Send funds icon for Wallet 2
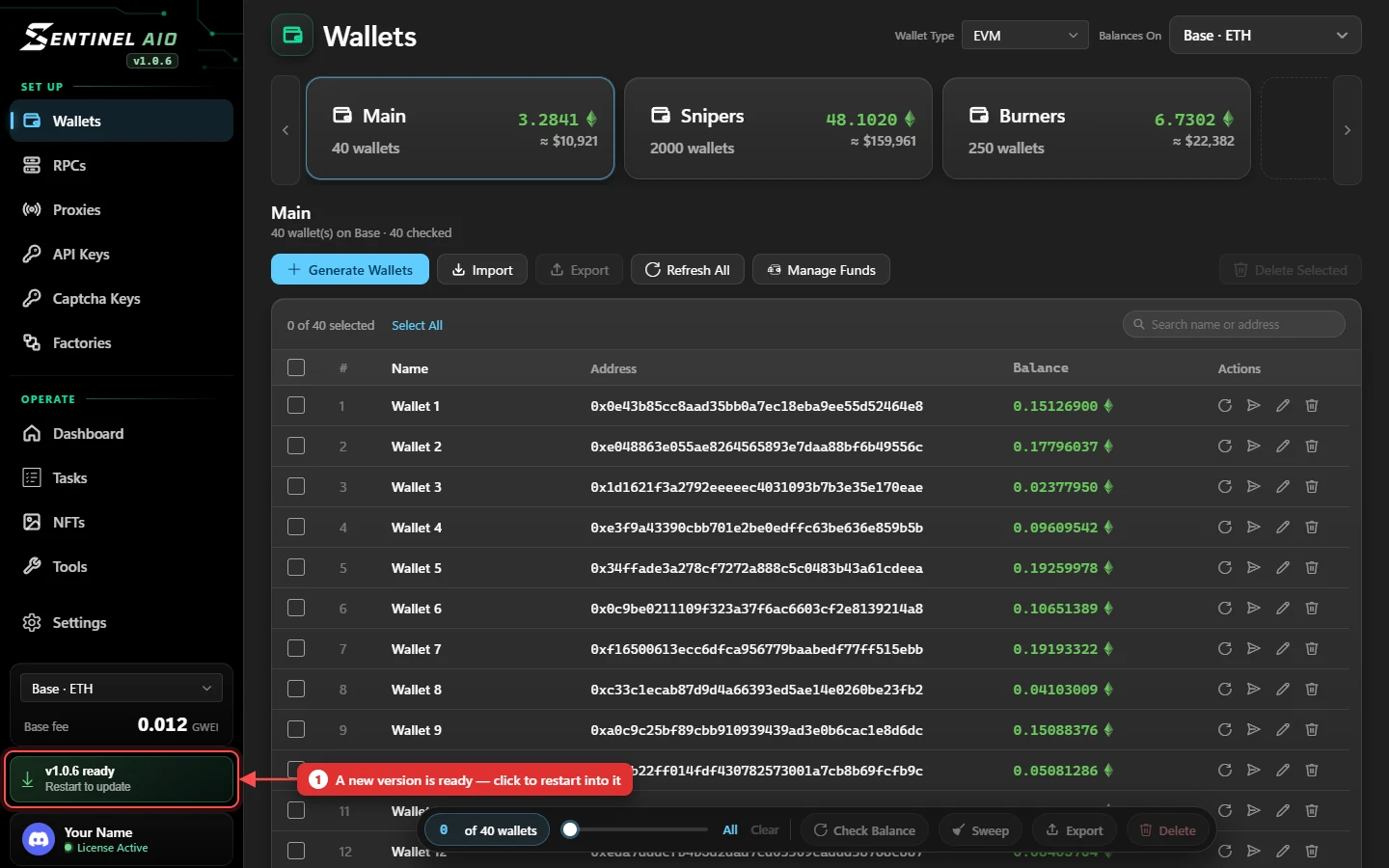This screenshot has height=868, width=1389. tap(1254, 447)
